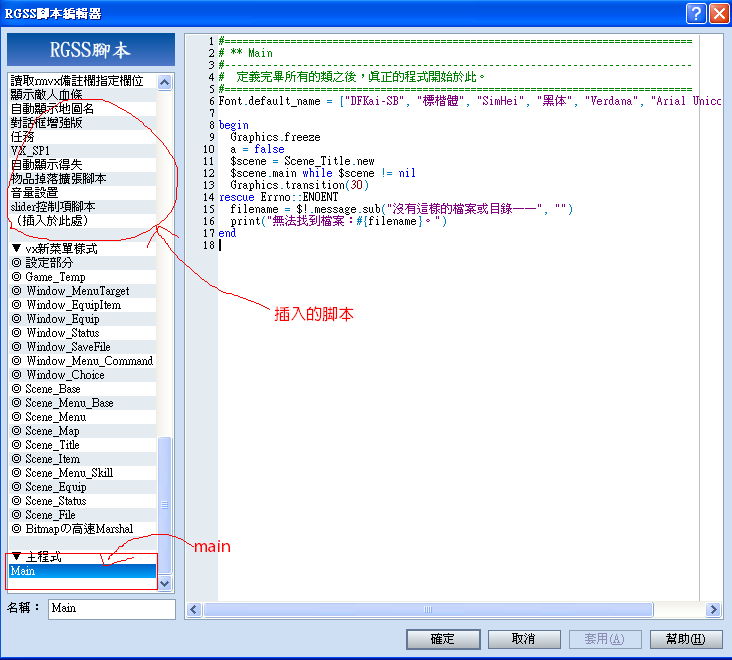This screenshot has height=660, width=732.
Task: Select the ◎ 設定部分 script
Action: click(83, 263)
